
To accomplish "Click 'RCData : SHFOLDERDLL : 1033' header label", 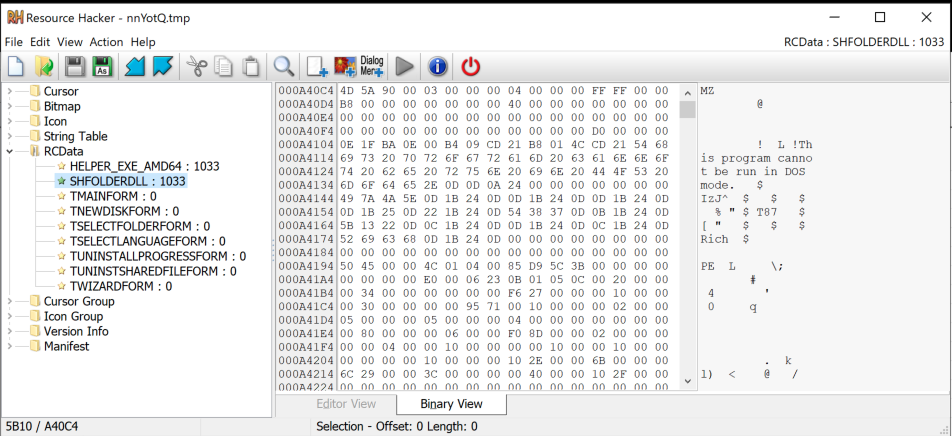I will click(x=864, y=42).
